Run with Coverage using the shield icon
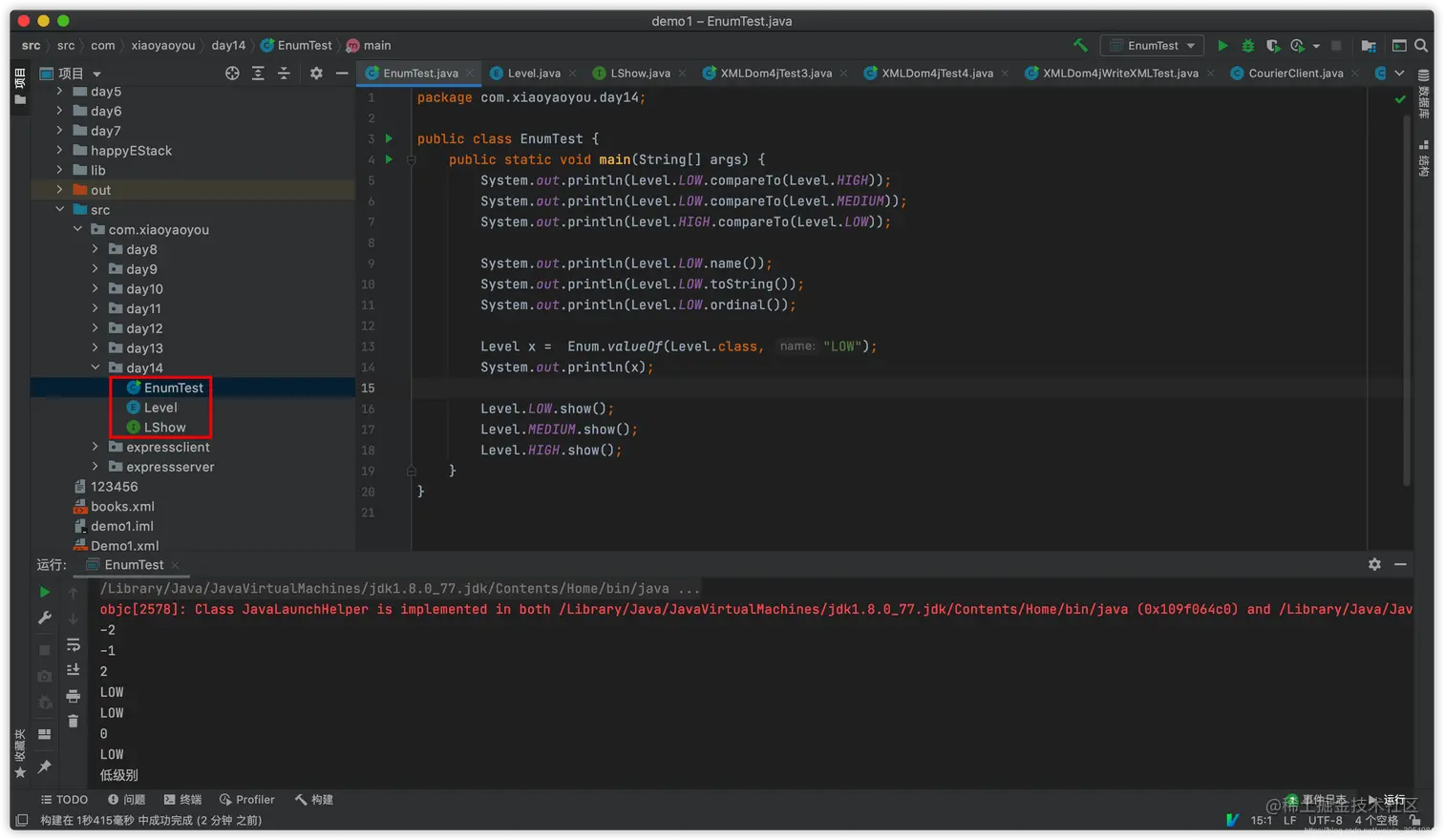This screenshot has width=1444, height=840. [1272, 45]
